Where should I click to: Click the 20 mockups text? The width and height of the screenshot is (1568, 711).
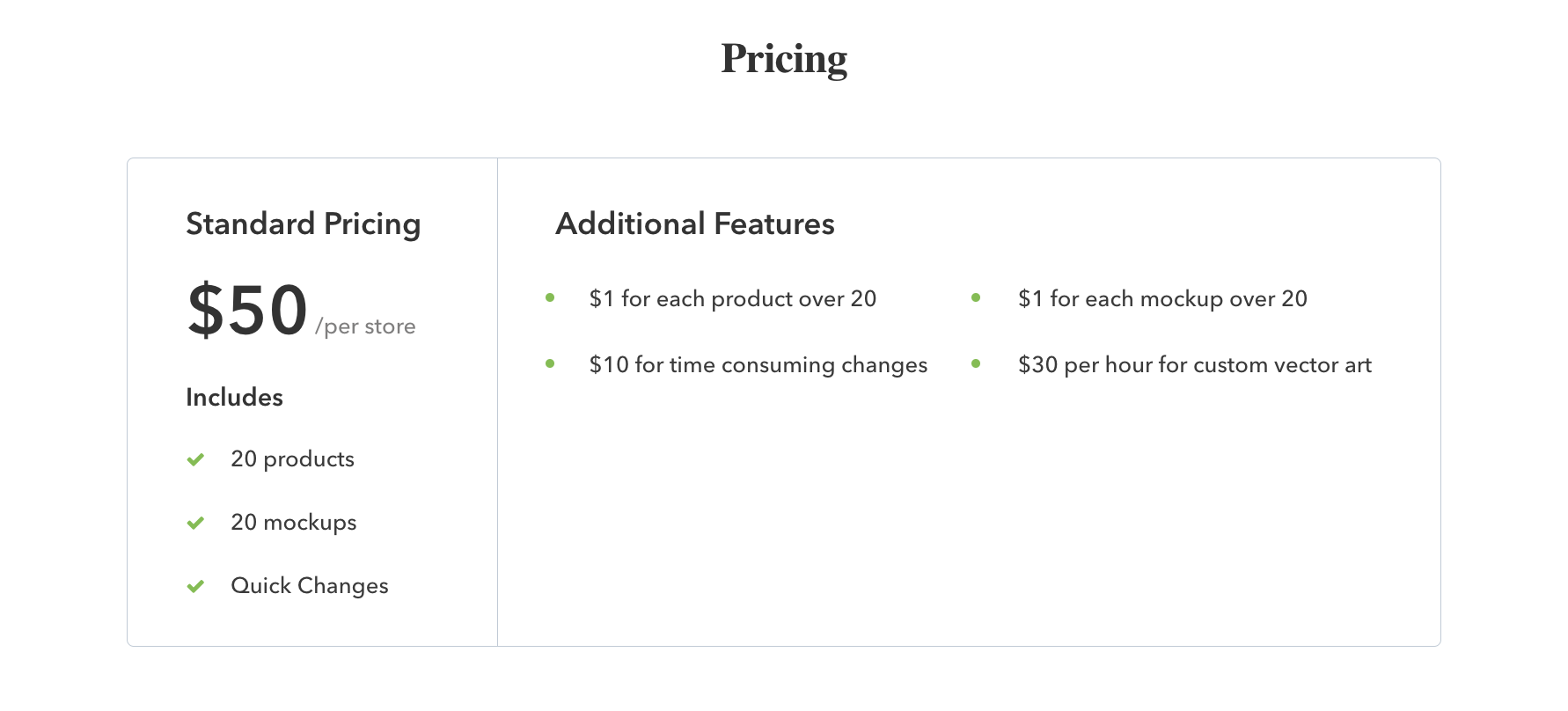(x=293, y=522)
